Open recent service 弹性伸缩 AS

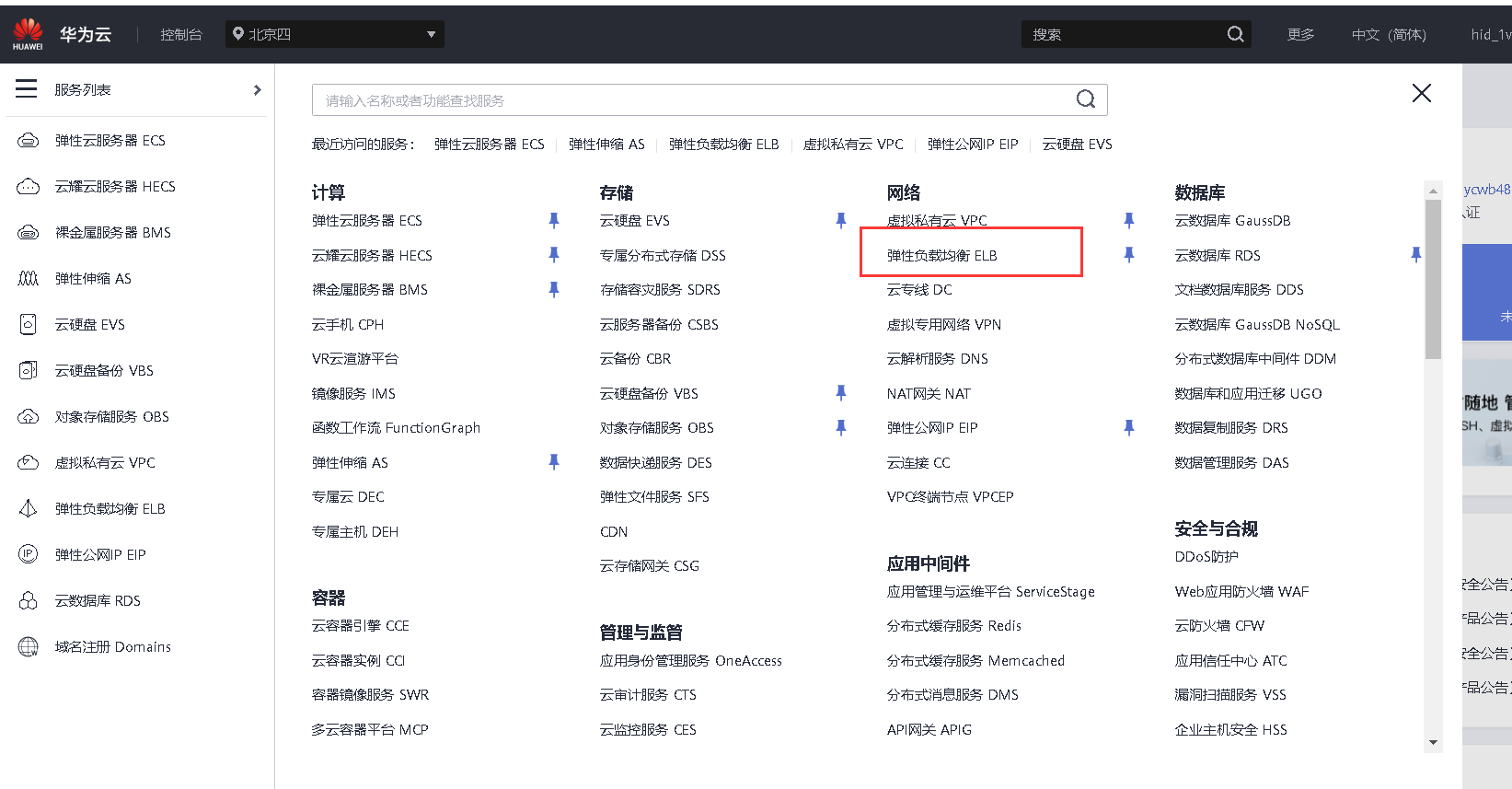[x=606, y=145]
